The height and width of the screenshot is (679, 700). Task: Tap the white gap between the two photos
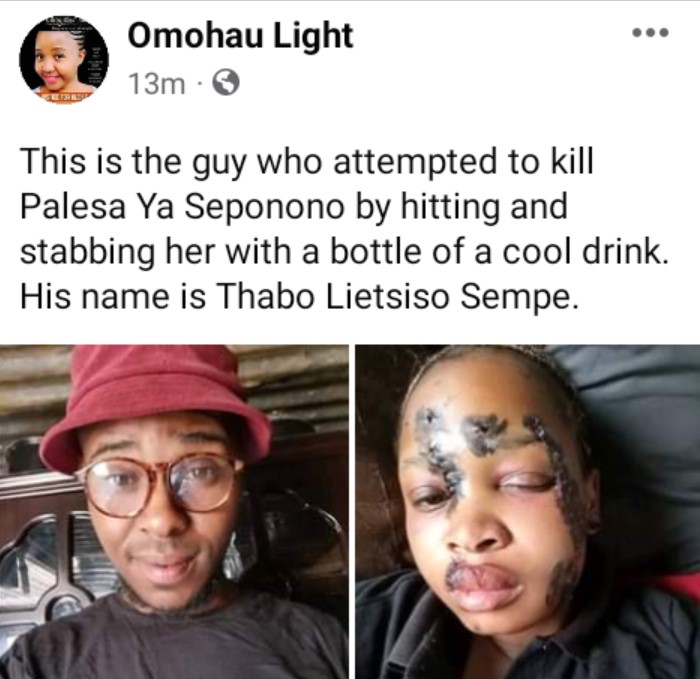[x=352, y=512]
